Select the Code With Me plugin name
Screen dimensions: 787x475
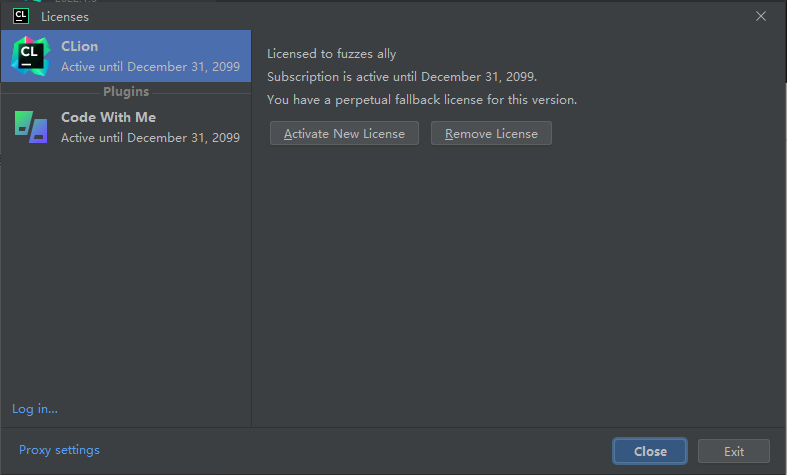(x=108, y=117)
